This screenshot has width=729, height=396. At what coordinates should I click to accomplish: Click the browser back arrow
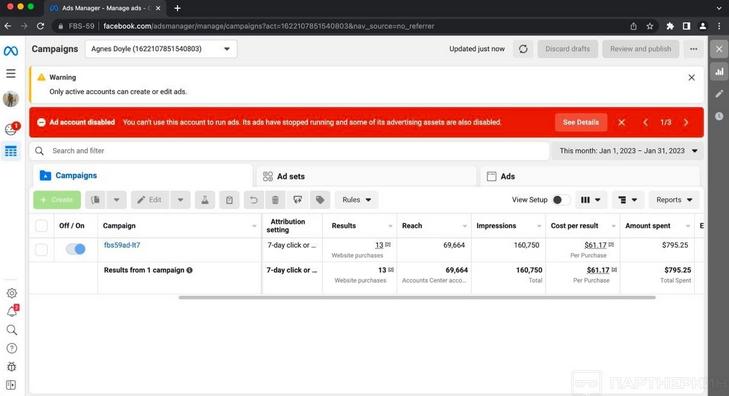click(7, 26)
